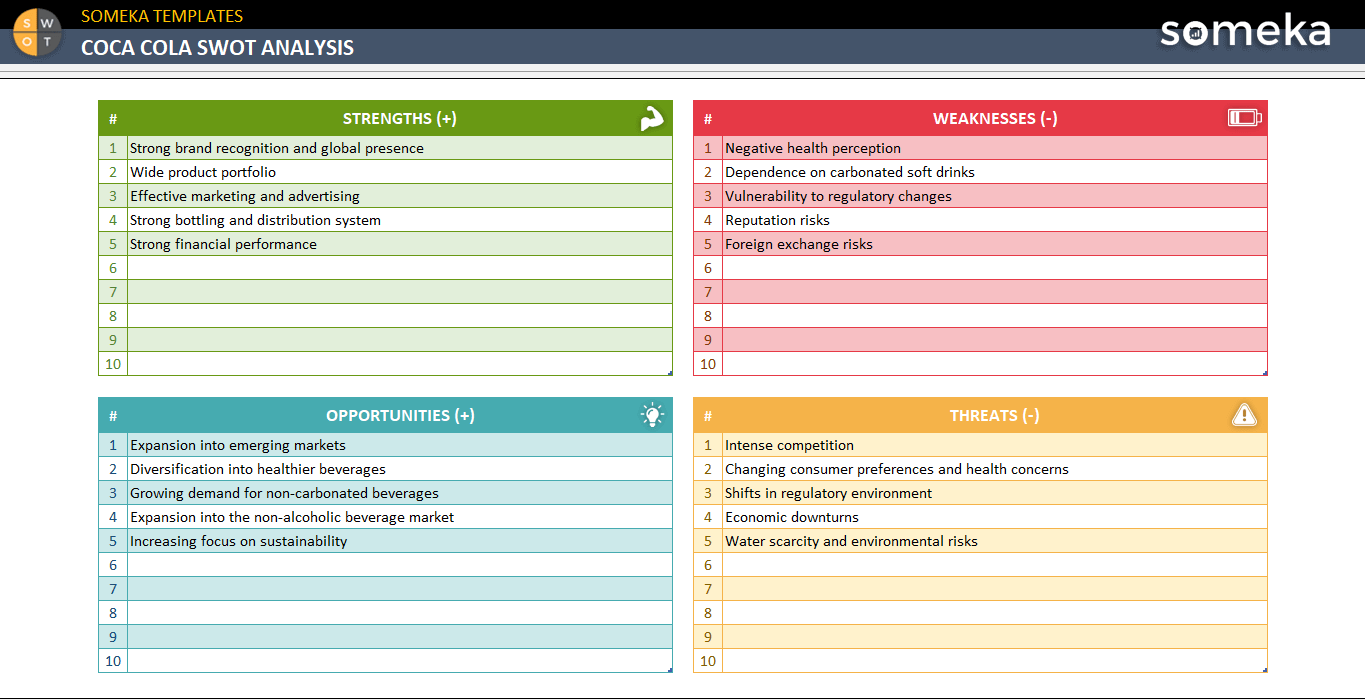
Task: Select 'Economic downturns' cell
Action: (x=995, y=517)
